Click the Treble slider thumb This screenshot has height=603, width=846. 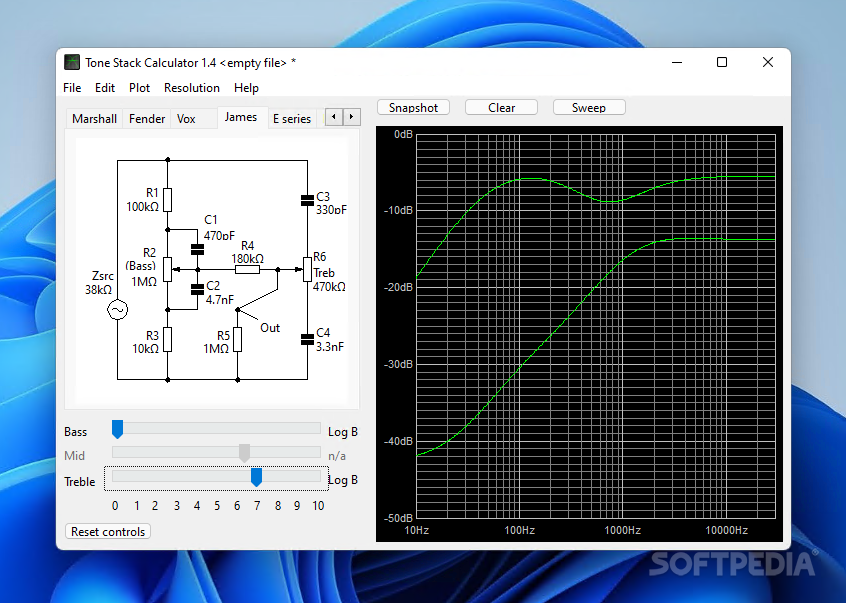[256, 477]
